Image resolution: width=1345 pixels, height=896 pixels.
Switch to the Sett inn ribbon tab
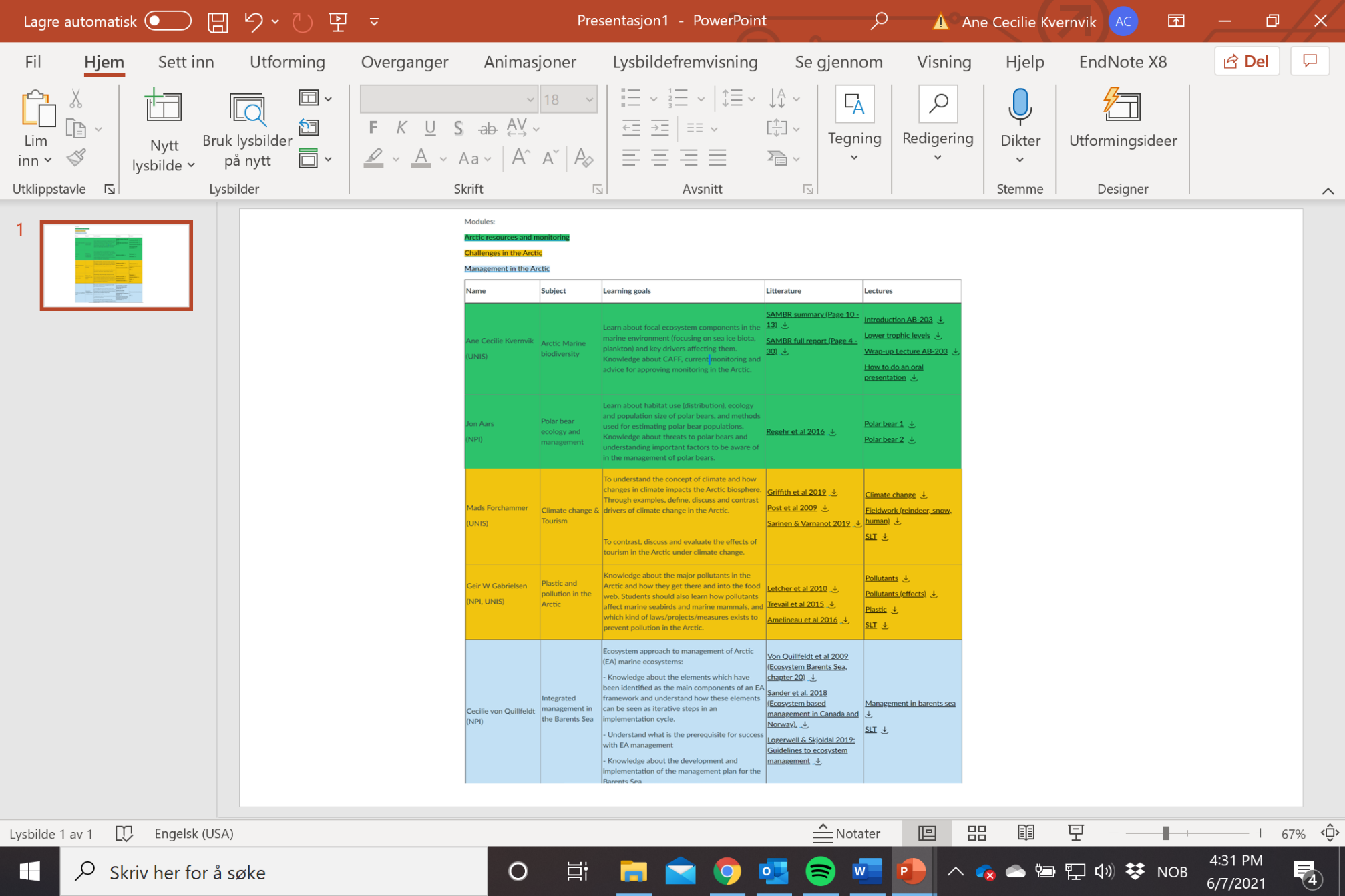[x=186, y=62]
